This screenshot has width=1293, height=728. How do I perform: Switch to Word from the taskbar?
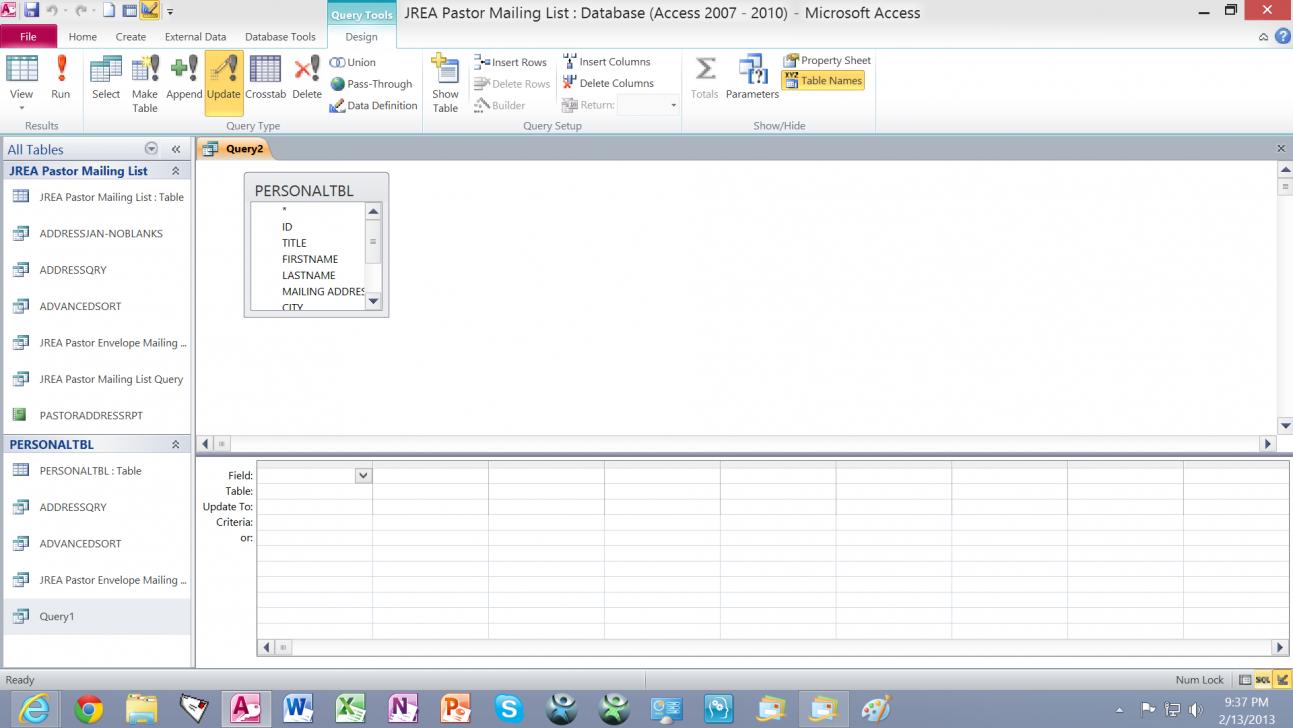pos(298,709)
